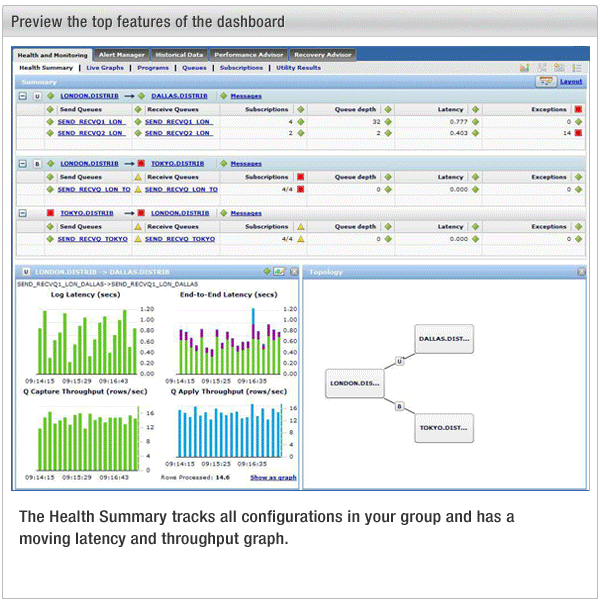Click the U badge in the Dallas configuration row
Image resolution: width=600 pixels, height=600 pixels.
(37, 96)
